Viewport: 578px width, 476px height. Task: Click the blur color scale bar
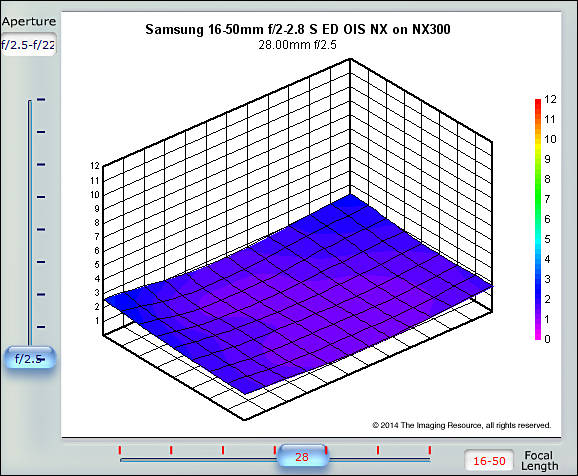(x=538, y=219)
